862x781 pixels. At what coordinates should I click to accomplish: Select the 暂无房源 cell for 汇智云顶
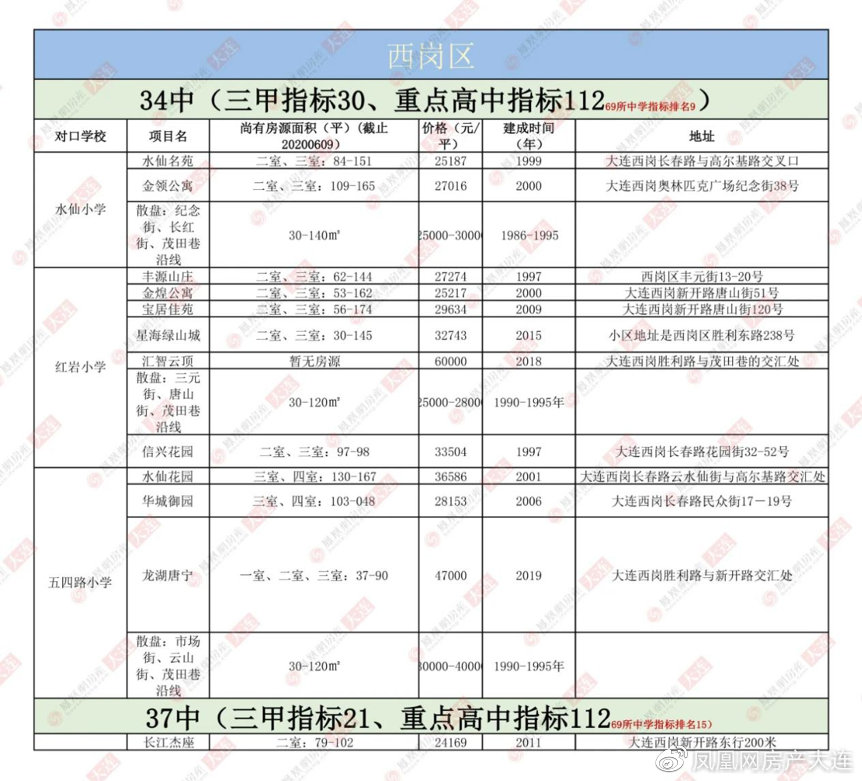(x=310, y=362)
